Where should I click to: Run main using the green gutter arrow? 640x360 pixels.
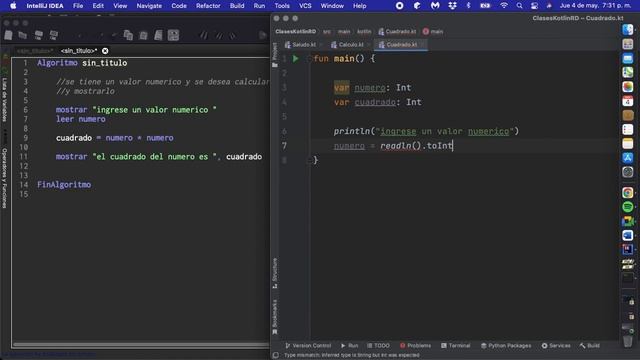[296, 59]
